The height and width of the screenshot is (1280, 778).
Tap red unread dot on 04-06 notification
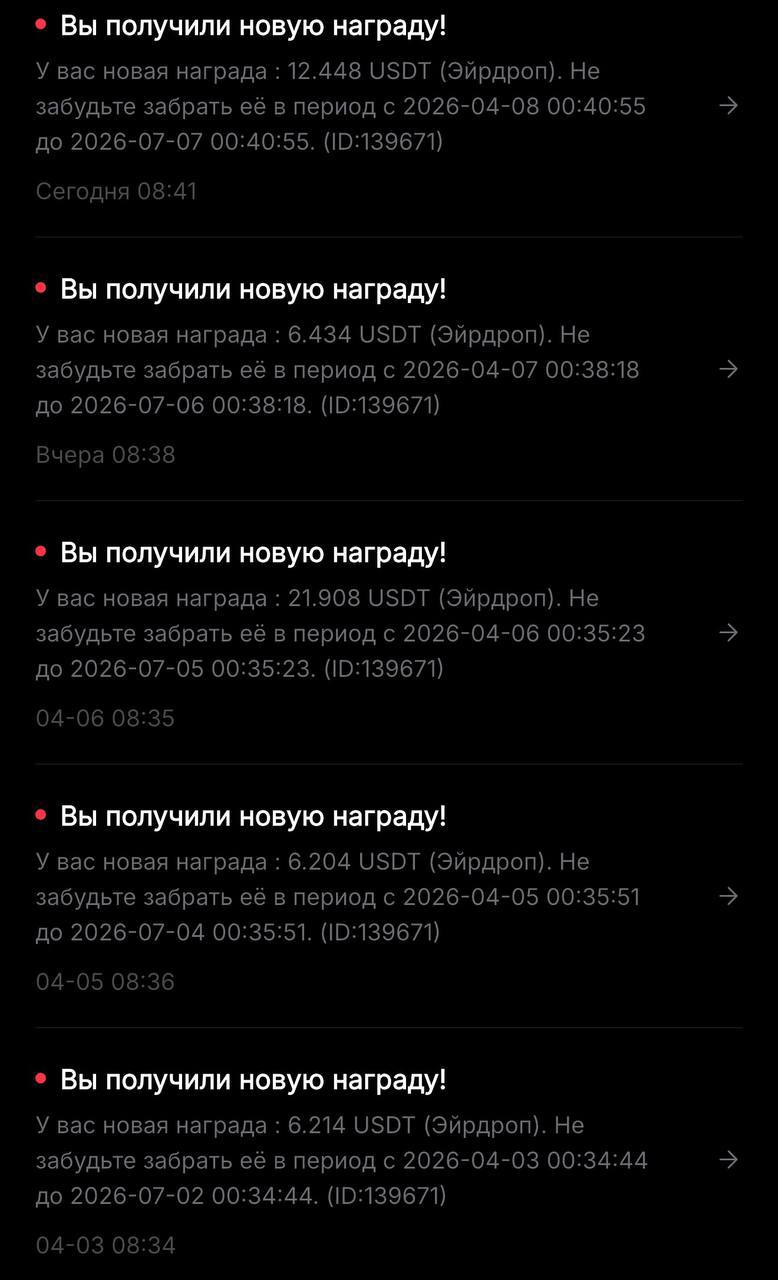tap(41, 551)
